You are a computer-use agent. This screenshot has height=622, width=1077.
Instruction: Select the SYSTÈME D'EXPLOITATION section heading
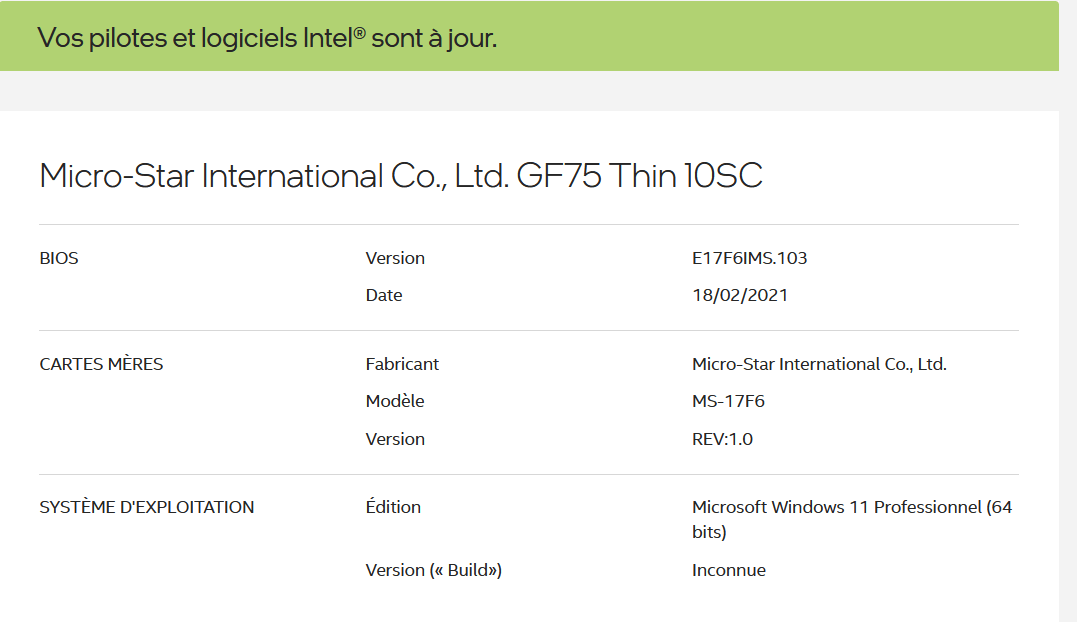coord(147,507)
